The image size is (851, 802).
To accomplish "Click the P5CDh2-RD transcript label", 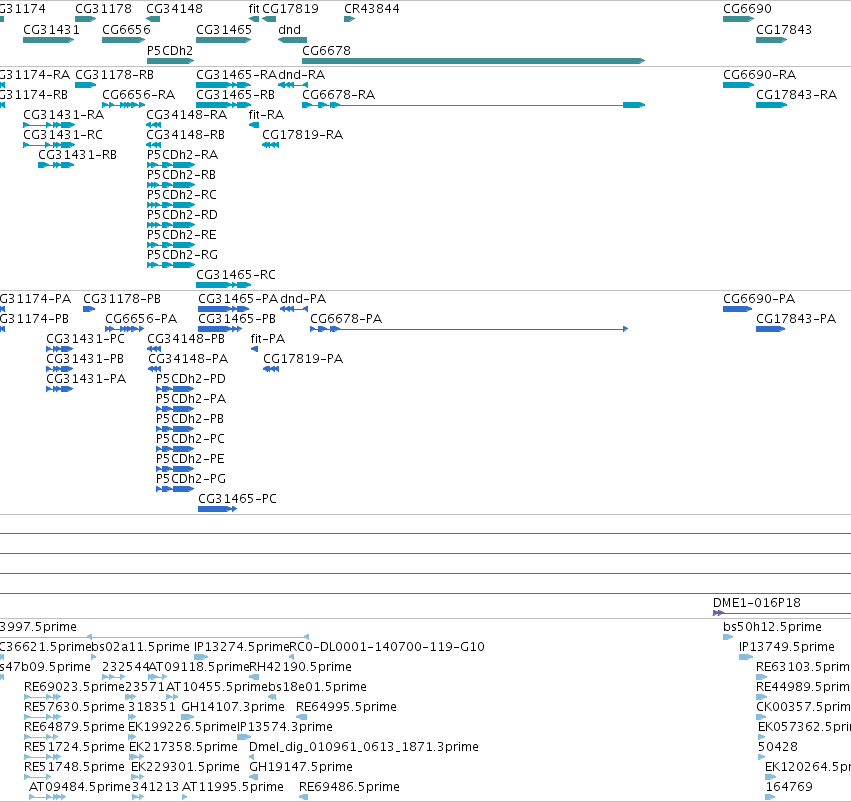I will point(182,215).
